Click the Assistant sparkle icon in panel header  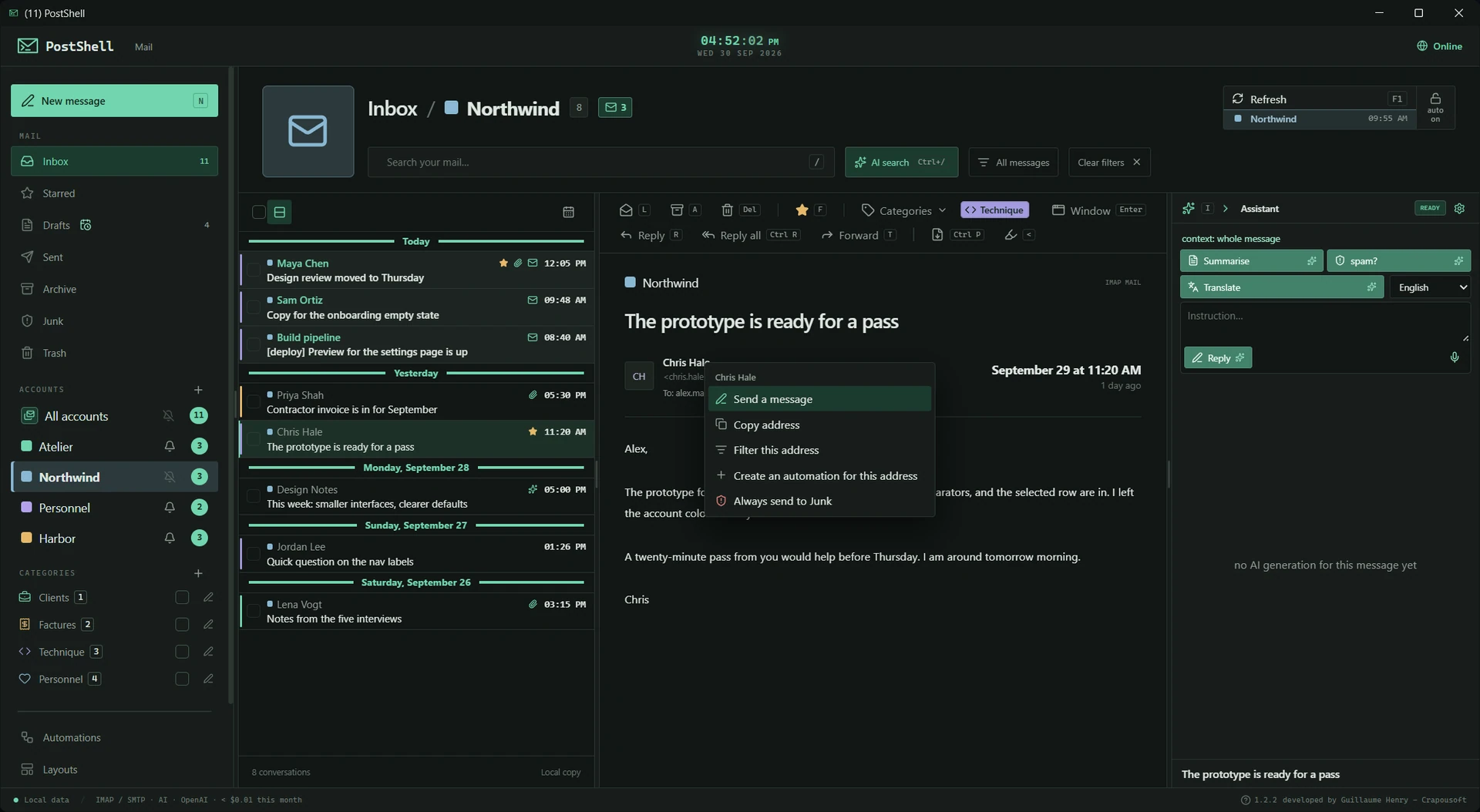coord(1189,209)
